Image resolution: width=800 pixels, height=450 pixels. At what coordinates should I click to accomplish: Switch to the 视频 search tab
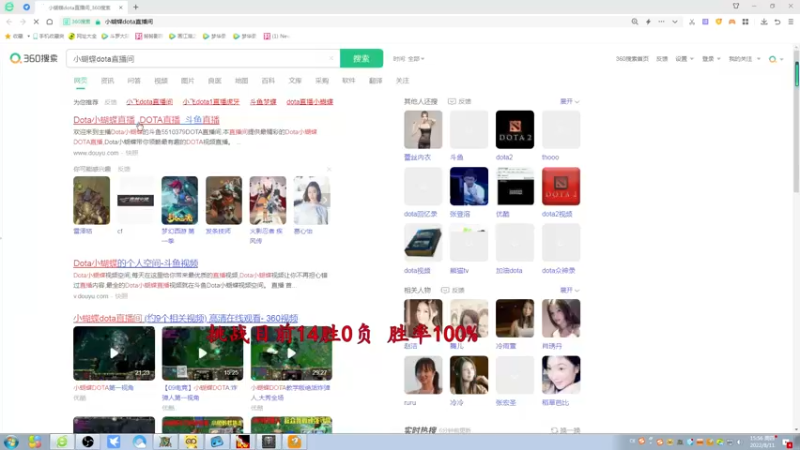161,81
